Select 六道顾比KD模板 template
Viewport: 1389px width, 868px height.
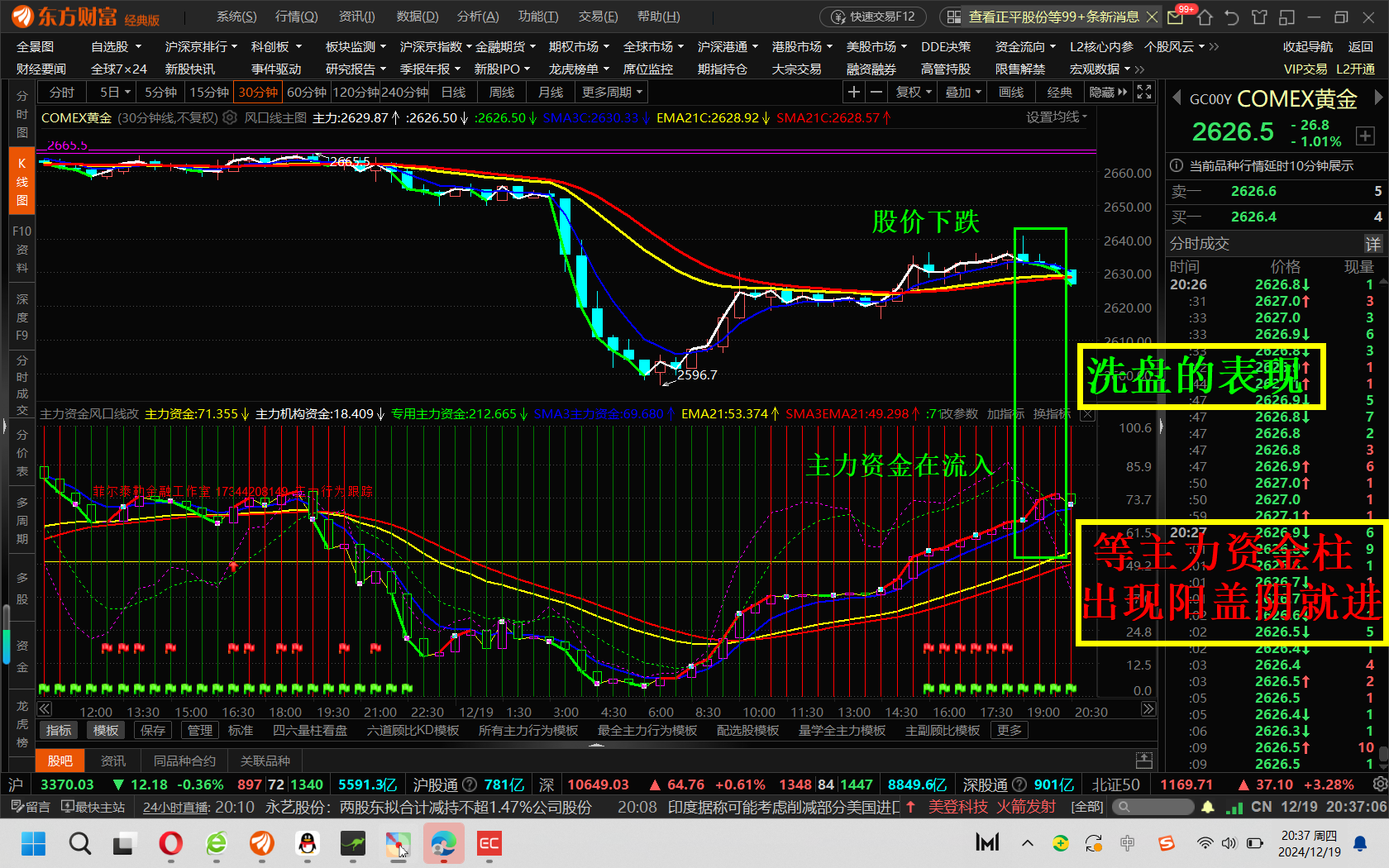413,731
